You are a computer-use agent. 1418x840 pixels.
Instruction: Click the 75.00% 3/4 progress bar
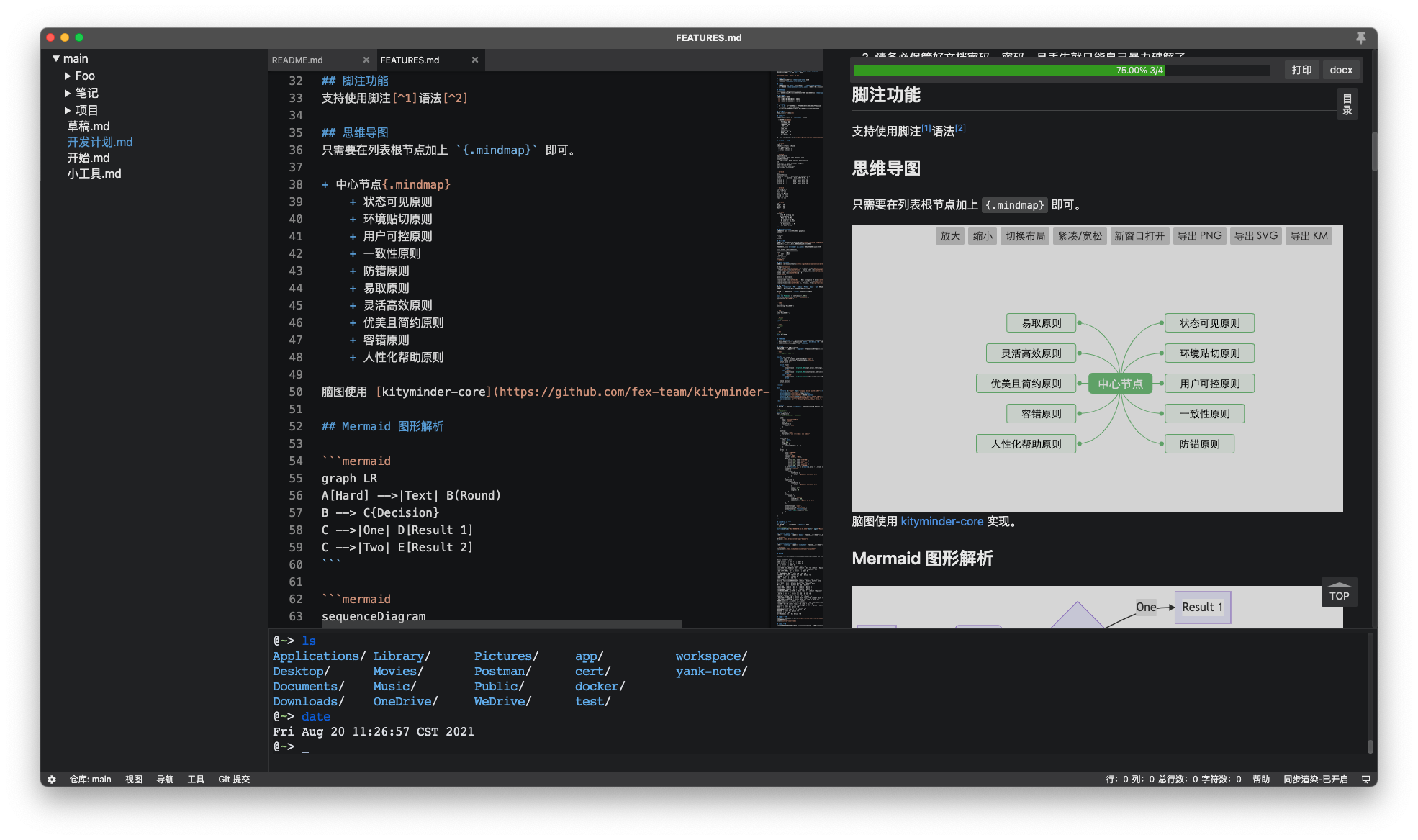point(1061,70)
